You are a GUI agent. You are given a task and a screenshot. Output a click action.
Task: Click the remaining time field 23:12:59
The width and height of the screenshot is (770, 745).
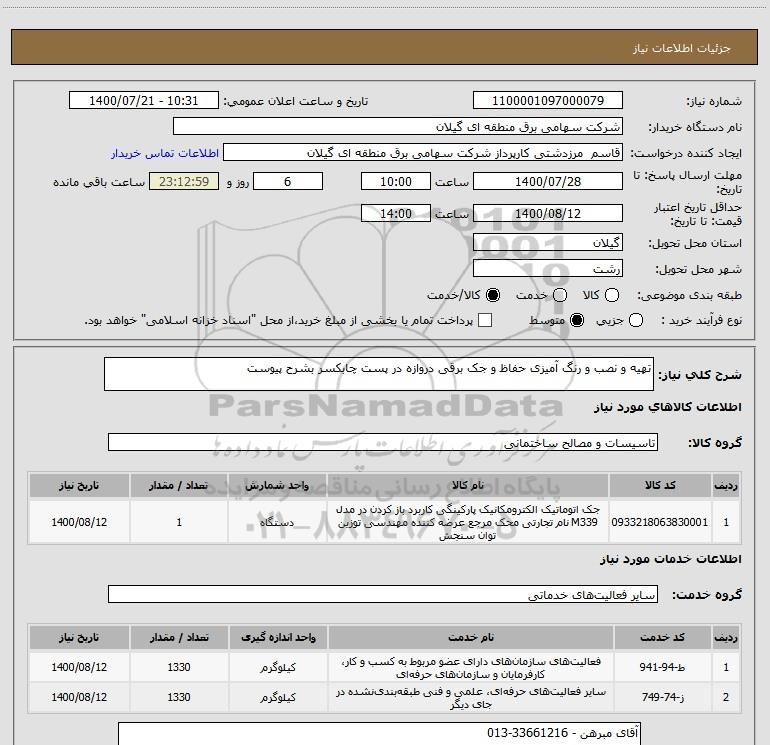click(184, 182)
